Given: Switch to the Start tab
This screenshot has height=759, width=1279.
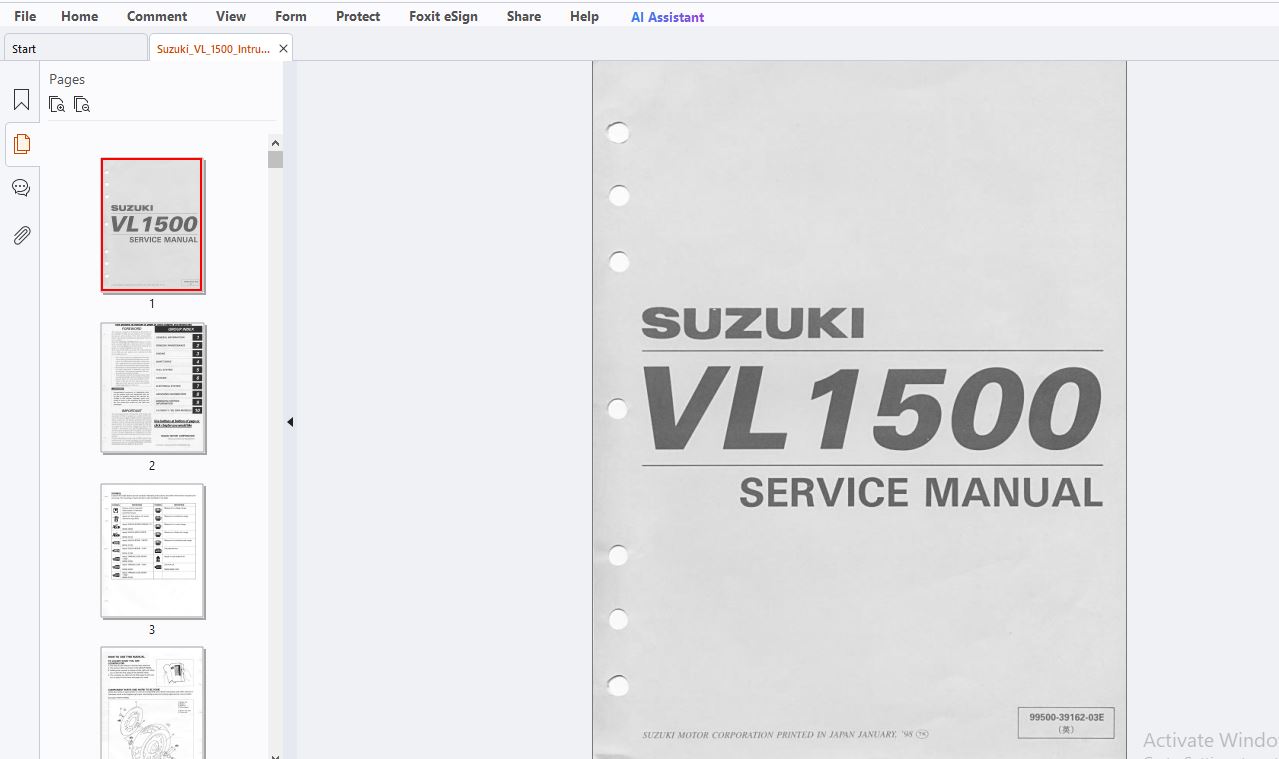Looking at the screenshot, I should coord(76,48).
